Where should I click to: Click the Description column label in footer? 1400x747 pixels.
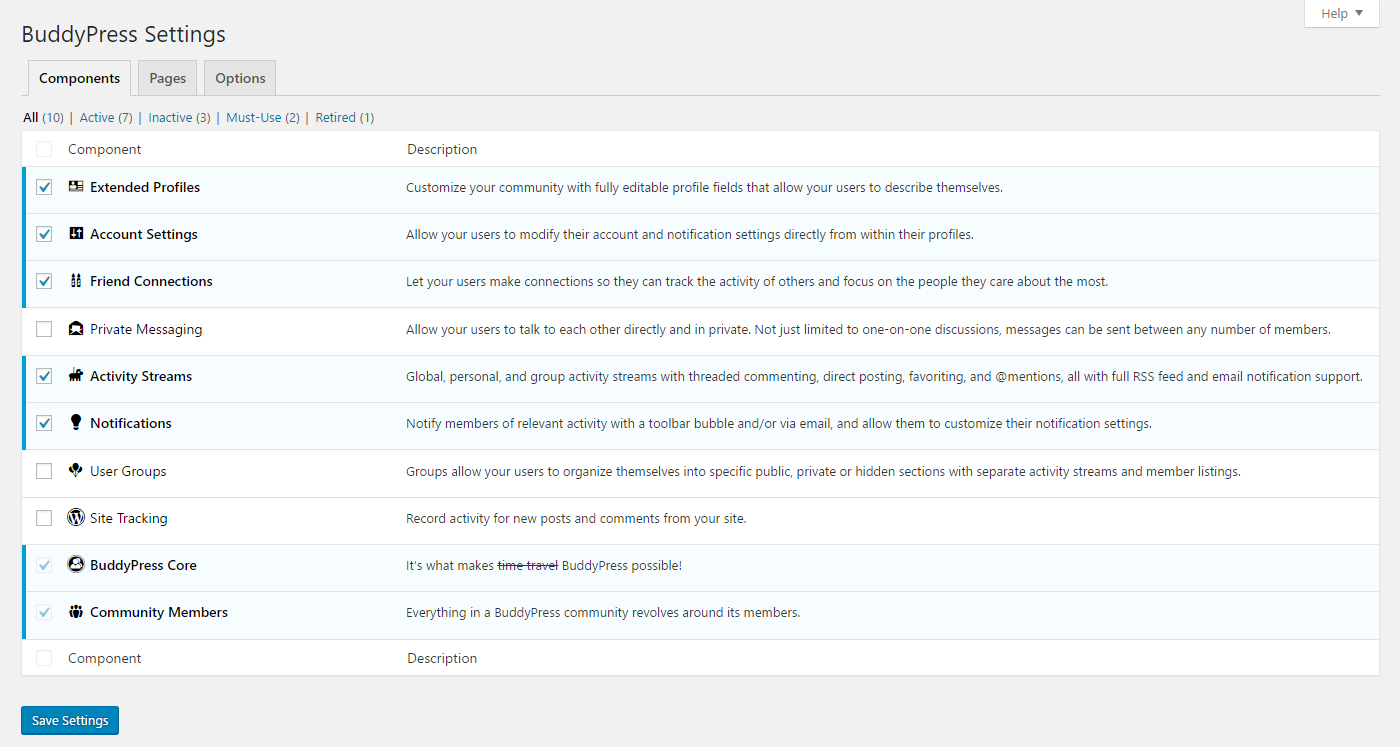[x=442, y=658]
